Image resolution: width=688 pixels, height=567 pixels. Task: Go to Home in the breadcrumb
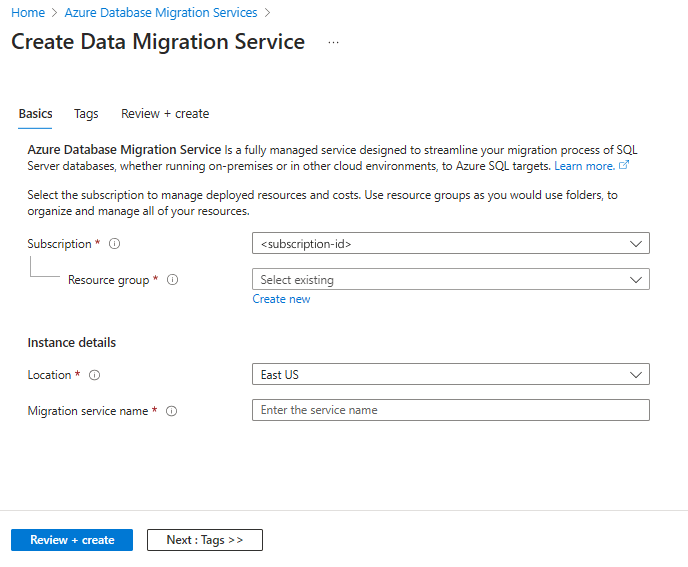pyautogui.click(x=28, y=13)
